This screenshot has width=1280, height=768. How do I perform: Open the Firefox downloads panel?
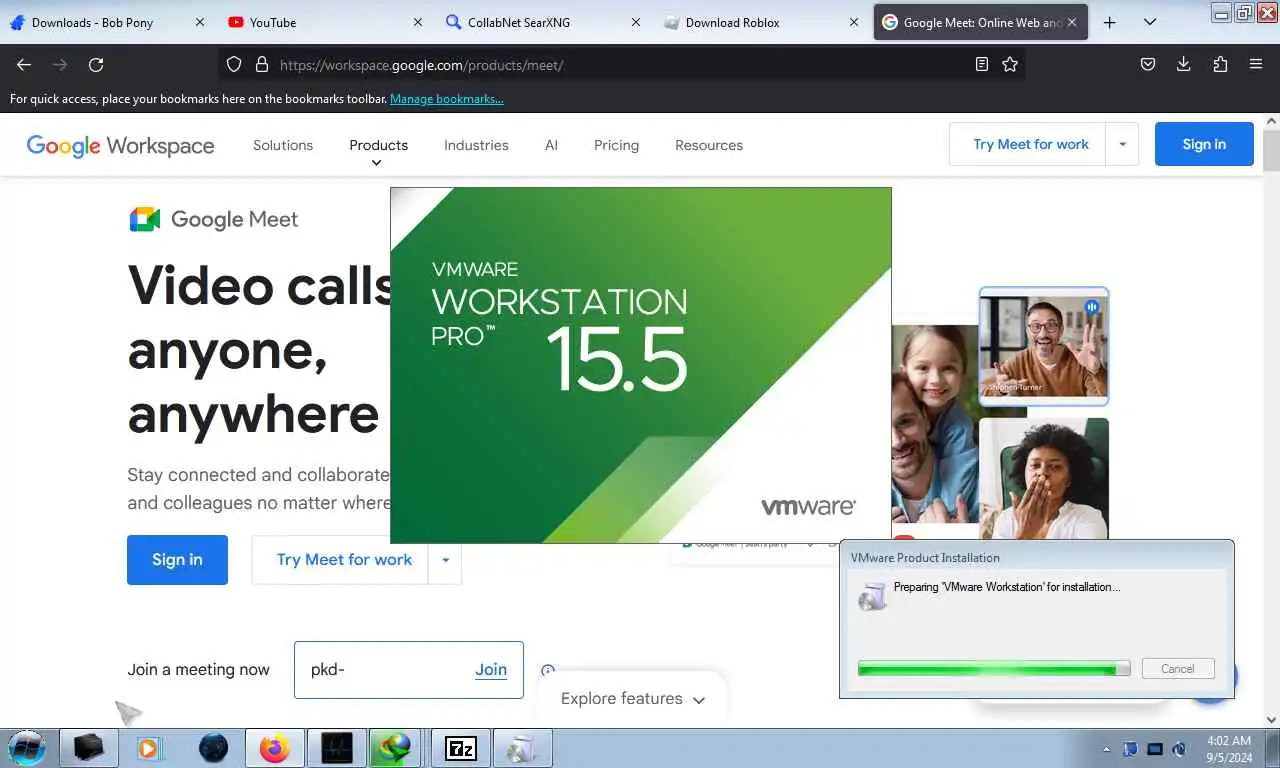(1184, 64)
